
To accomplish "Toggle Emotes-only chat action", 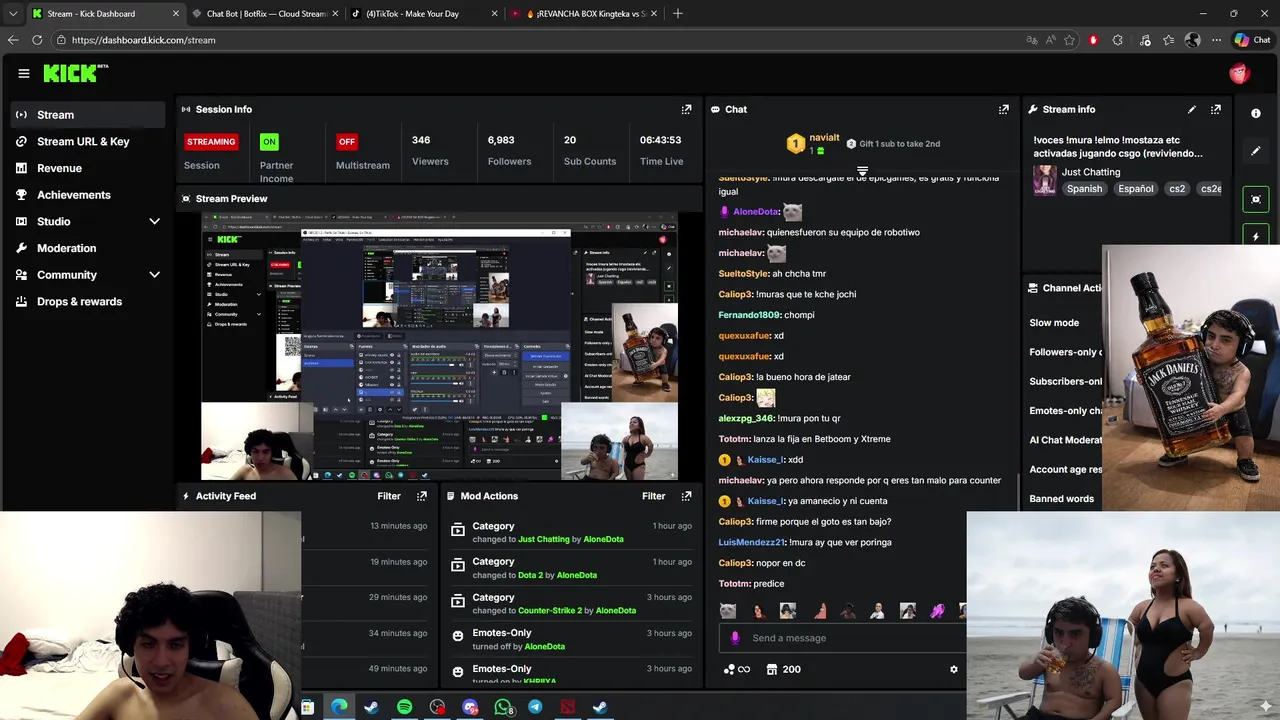I will coord(1065,411).
